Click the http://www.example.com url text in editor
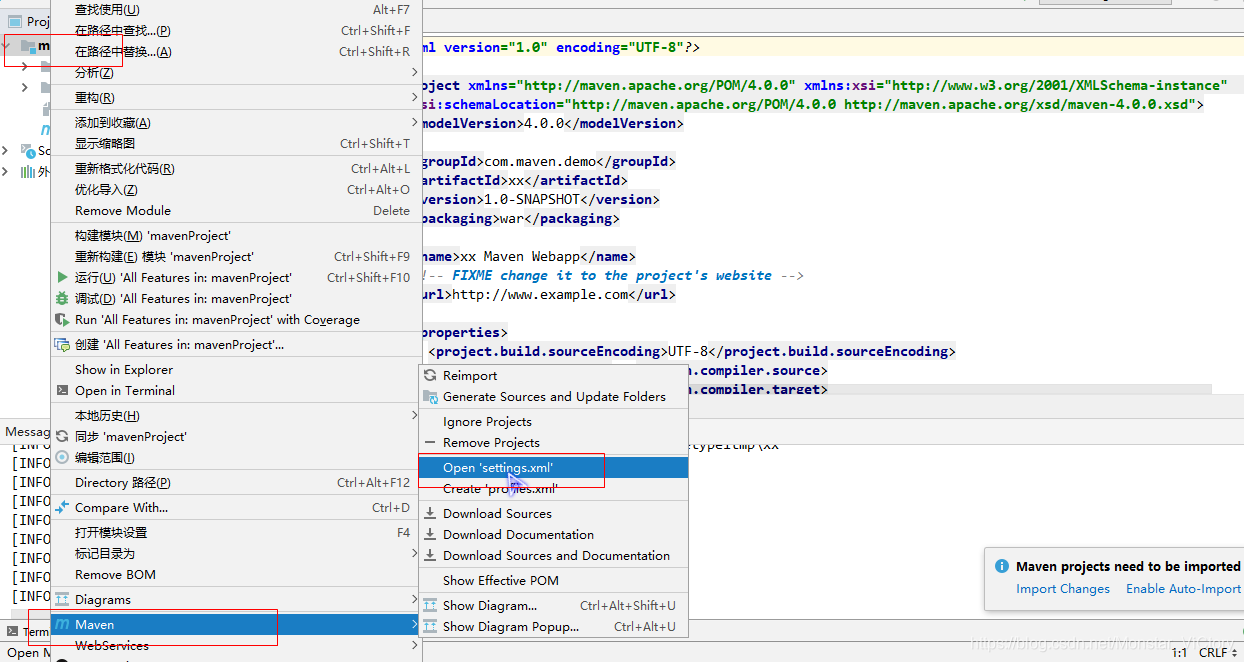This screenshot has width=1244, height=662. (540, 294)
